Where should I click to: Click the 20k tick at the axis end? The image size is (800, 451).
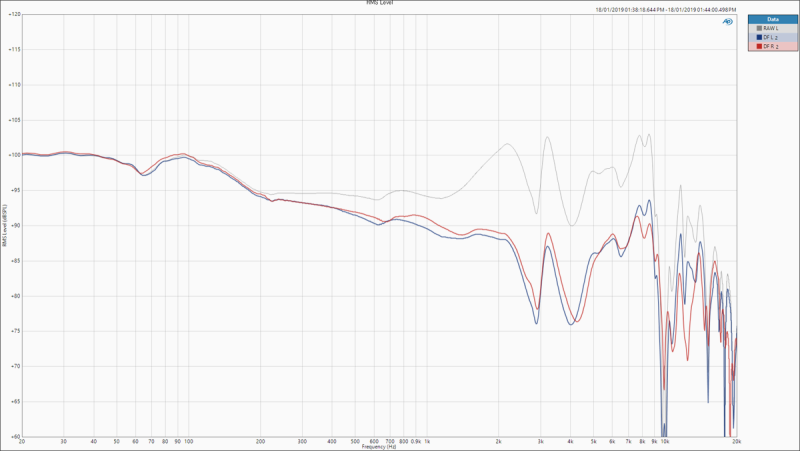735,441
